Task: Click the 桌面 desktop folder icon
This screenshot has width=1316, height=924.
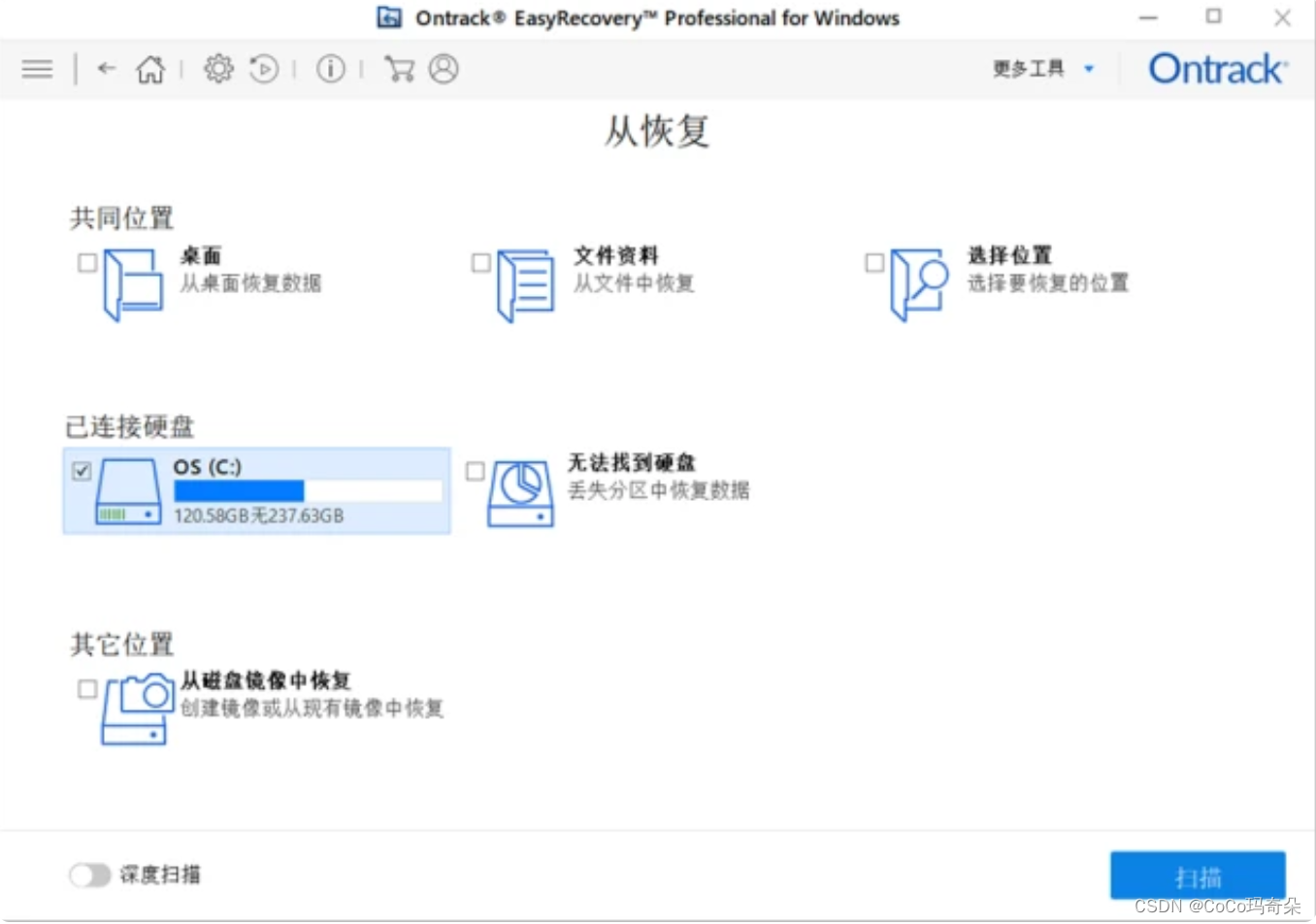Action: click(x=133, y=284)
